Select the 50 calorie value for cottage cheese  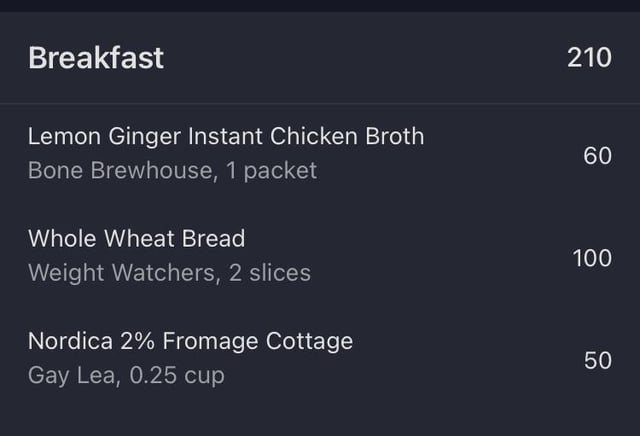[x=598, y=360]
